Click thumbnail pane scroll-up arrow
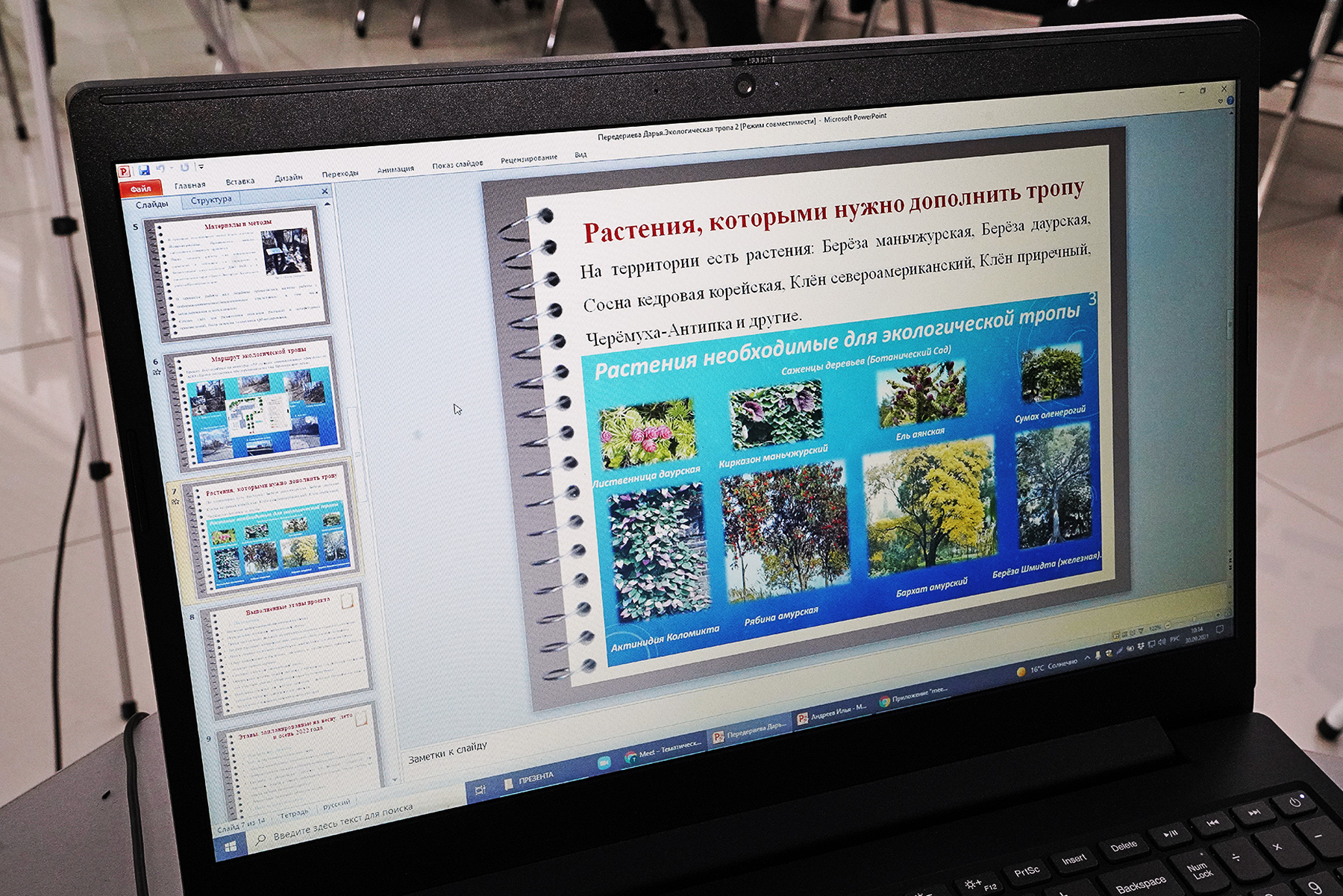The width and height of the screenshot is (1343, 896). [x=327, y=204]
